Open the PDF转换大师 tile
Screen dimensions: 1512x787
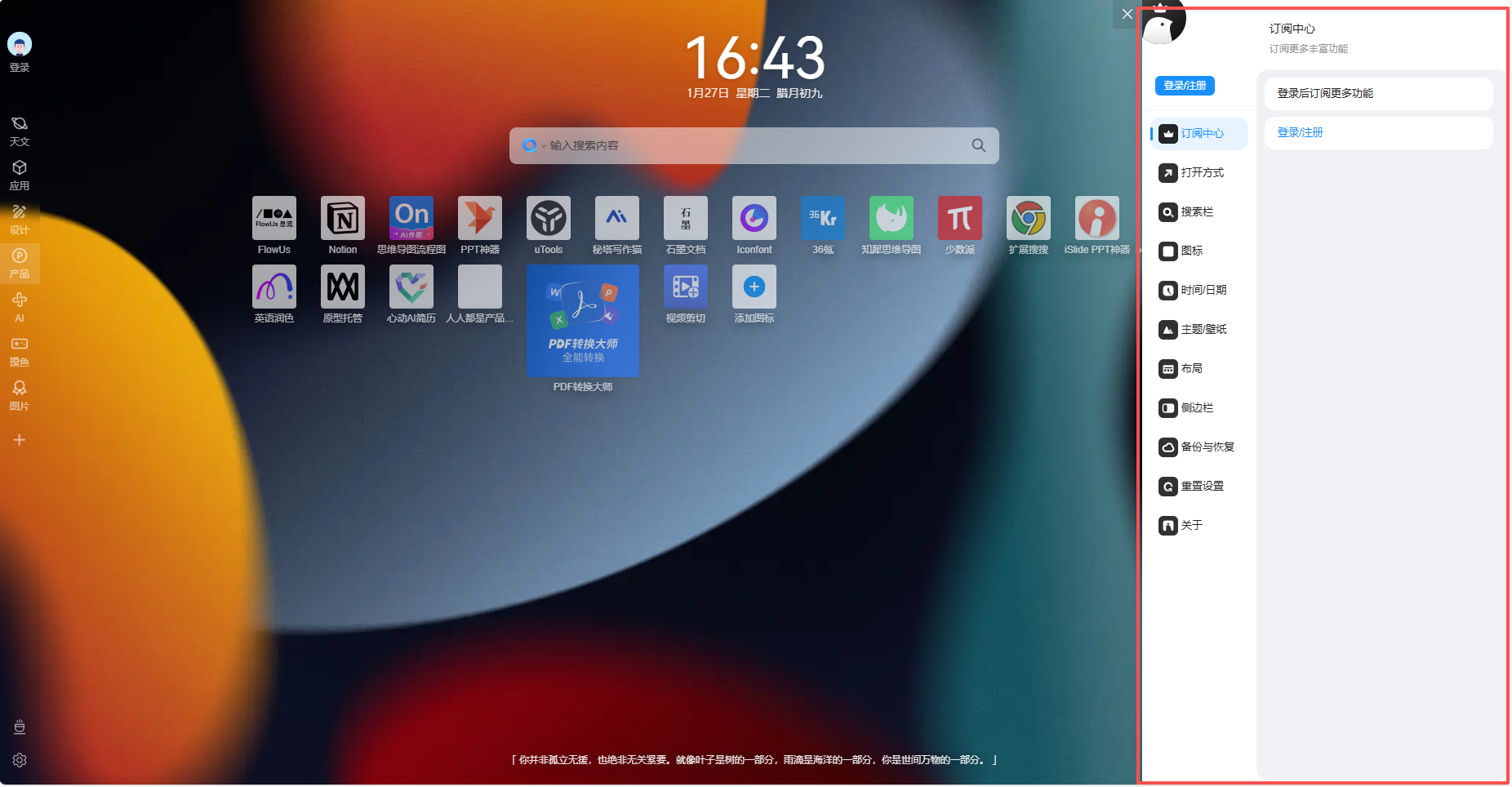tap(583, 321)
